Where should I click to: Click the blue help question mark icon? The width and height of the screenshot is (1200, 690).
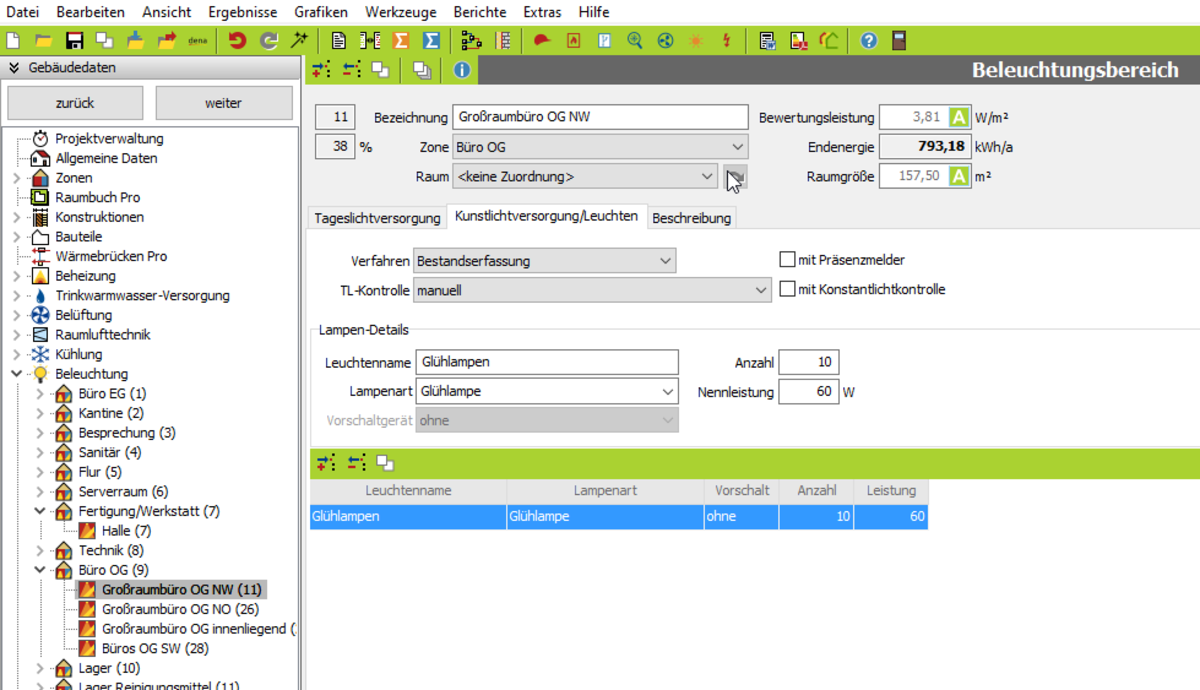(x=868, y=41)
